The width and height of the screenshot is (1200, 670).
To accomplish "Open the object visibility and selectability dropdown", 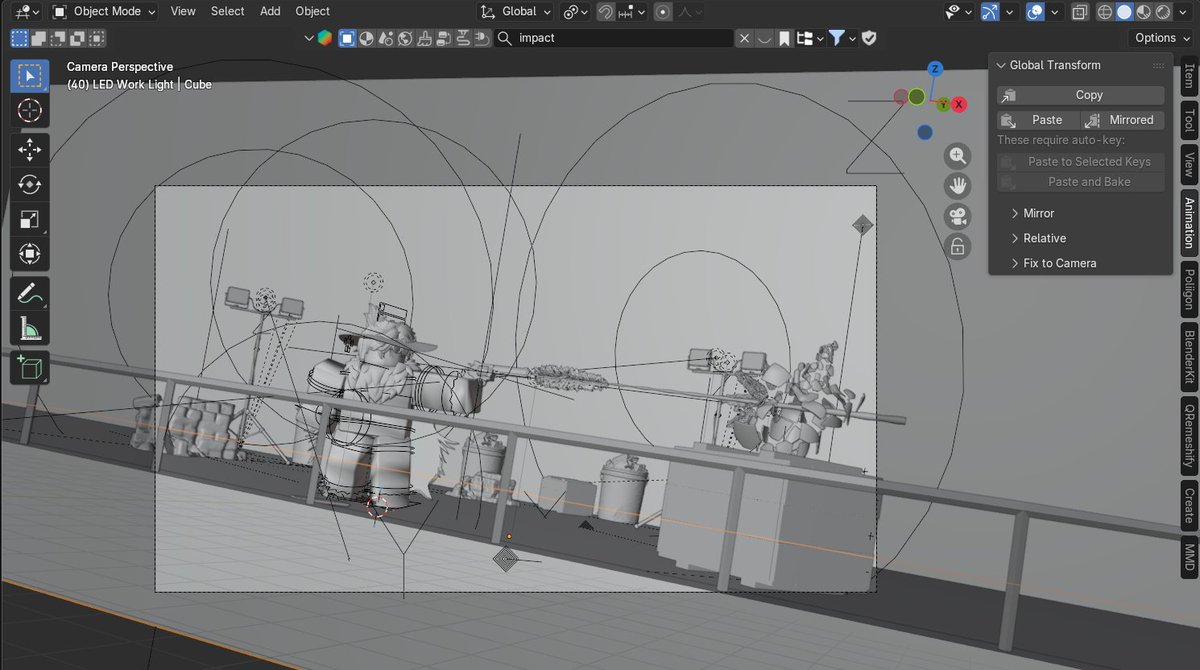I will tap(958, 12).
